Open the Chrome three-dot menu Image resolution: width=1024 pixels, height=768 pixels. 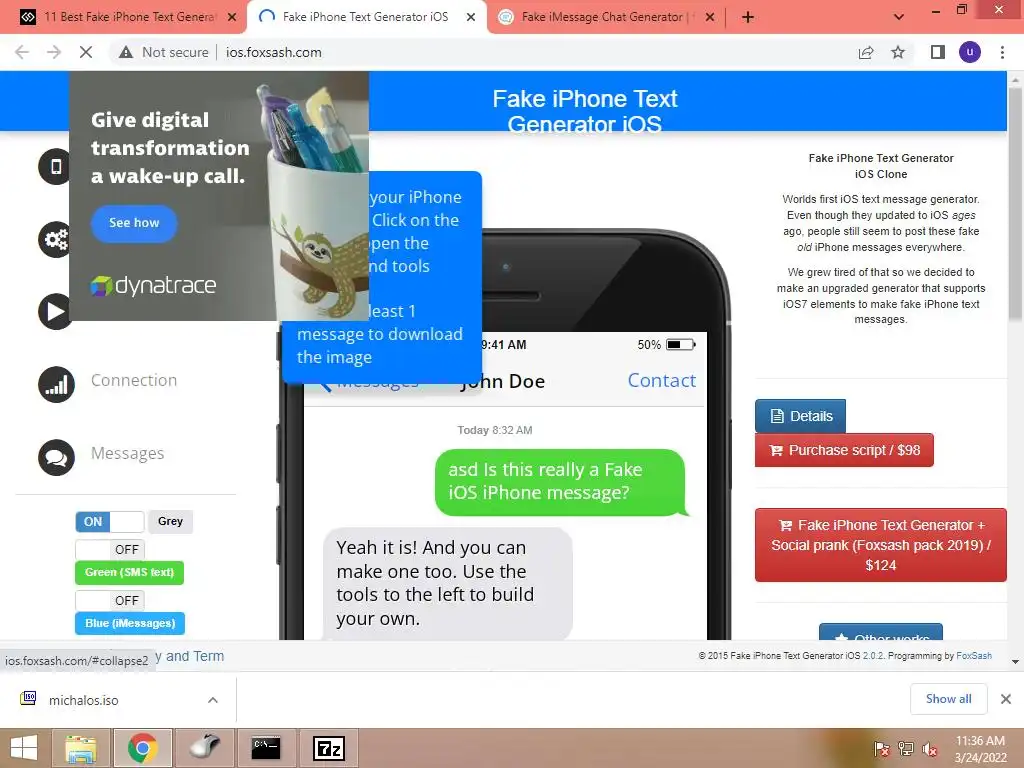pyautogui.click(x=1002, y=52)
